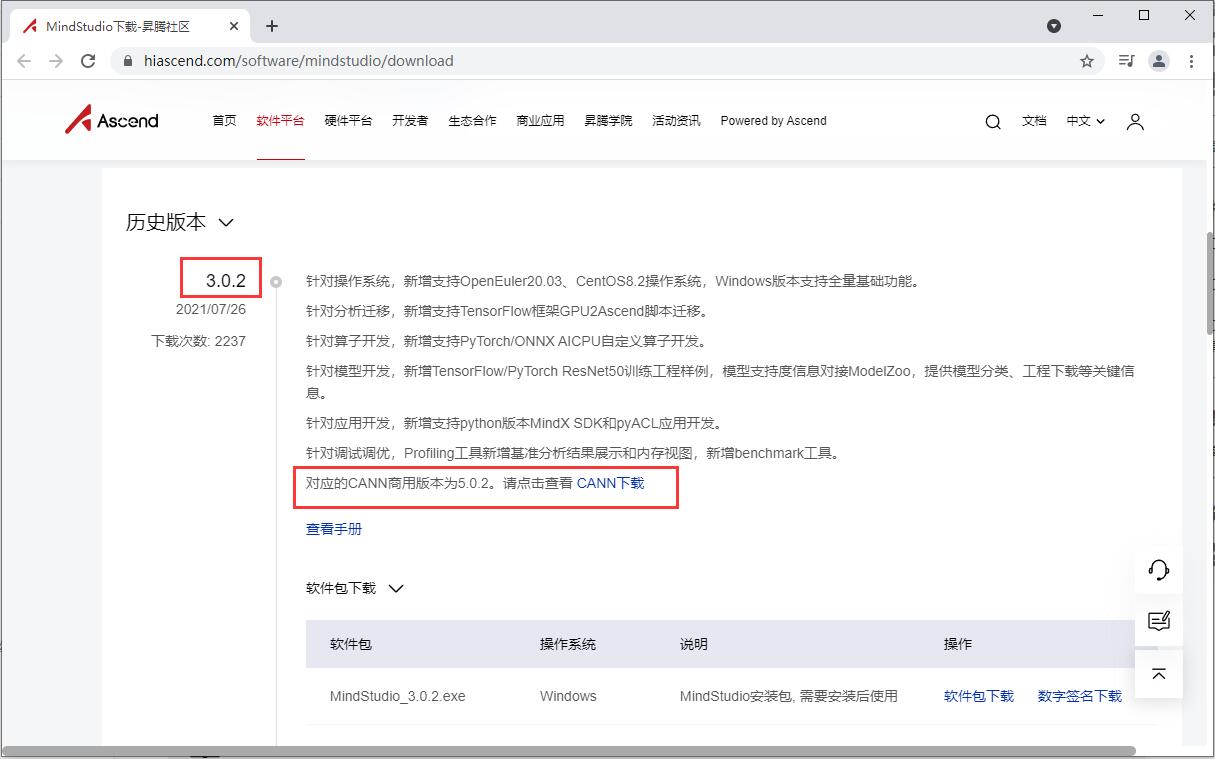Open 活动资讯 navigation item

coord(676,121)
